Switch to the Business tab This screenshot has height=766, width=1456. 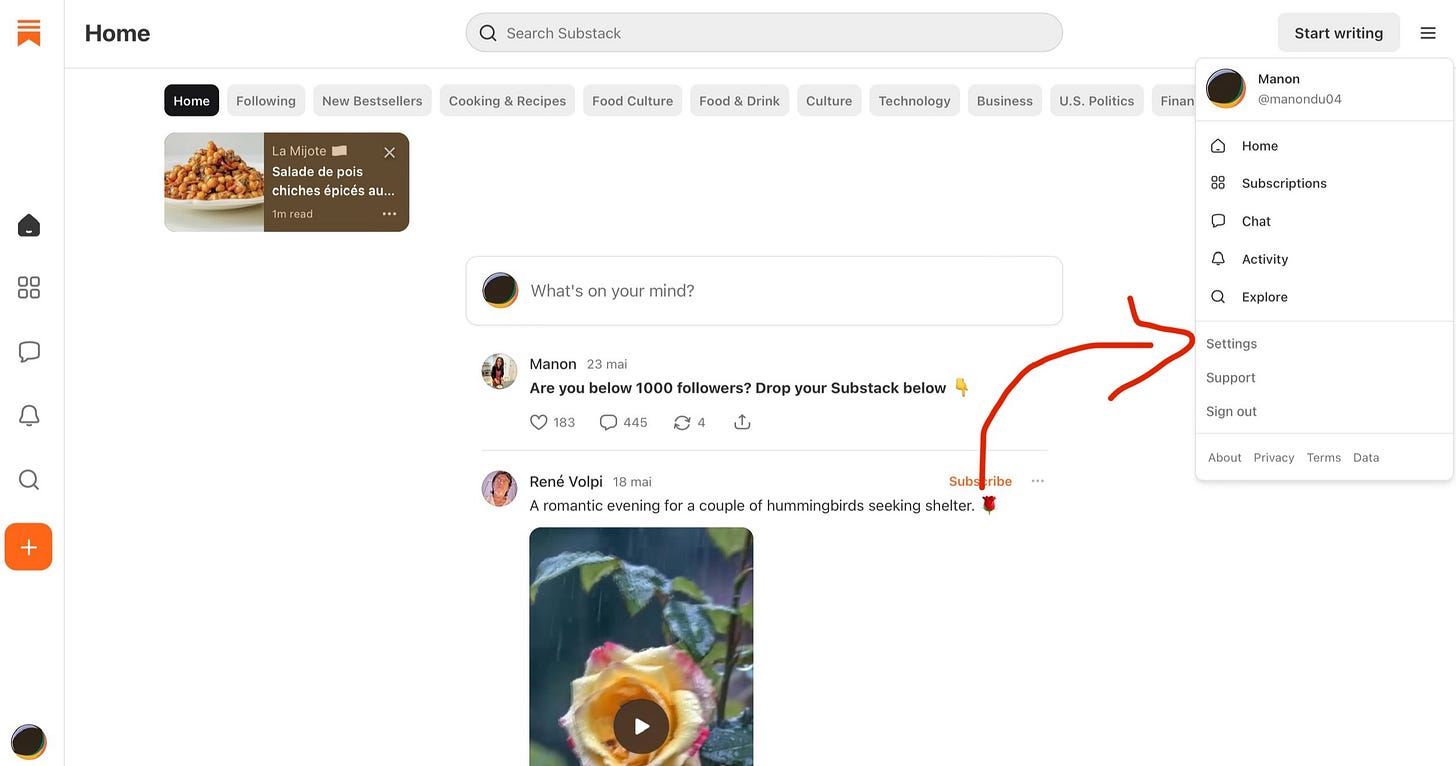1005,101
